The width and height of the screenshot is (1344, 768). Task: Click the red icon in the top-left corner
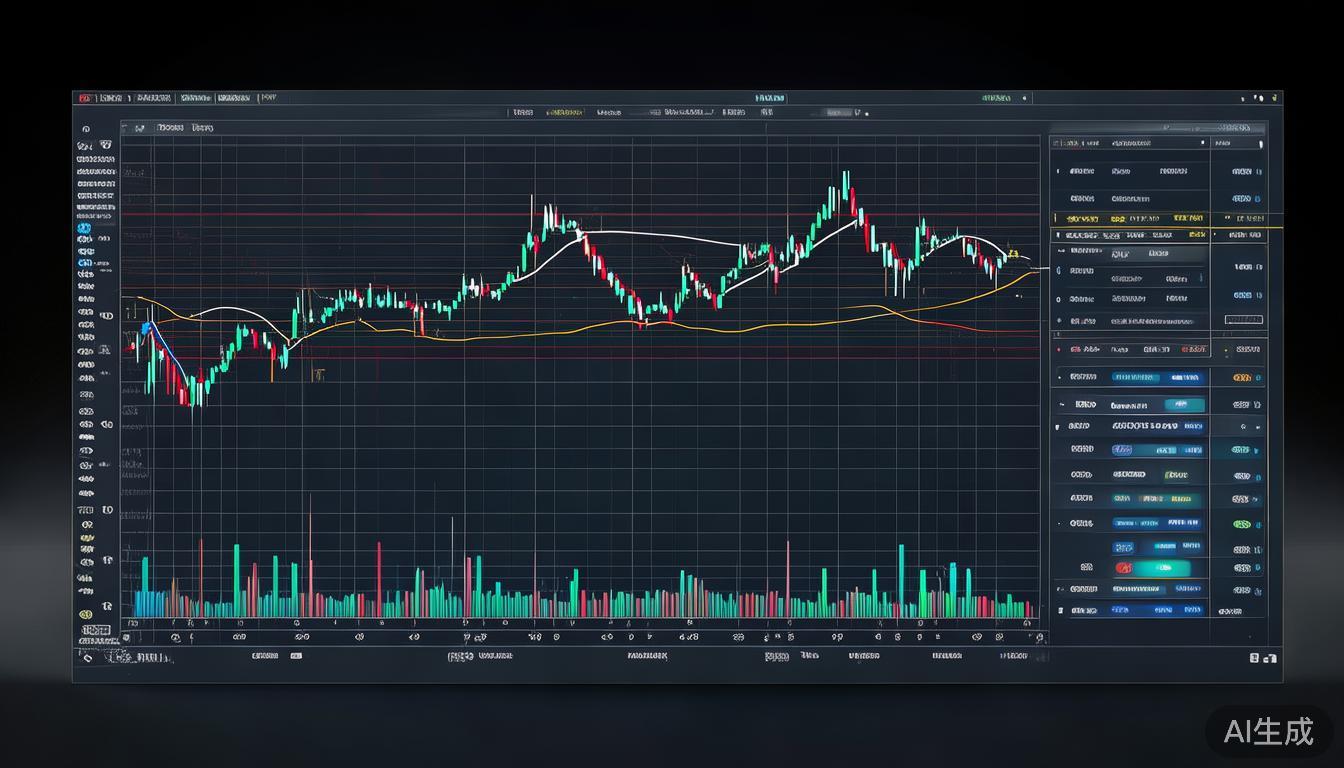(85, 99)
